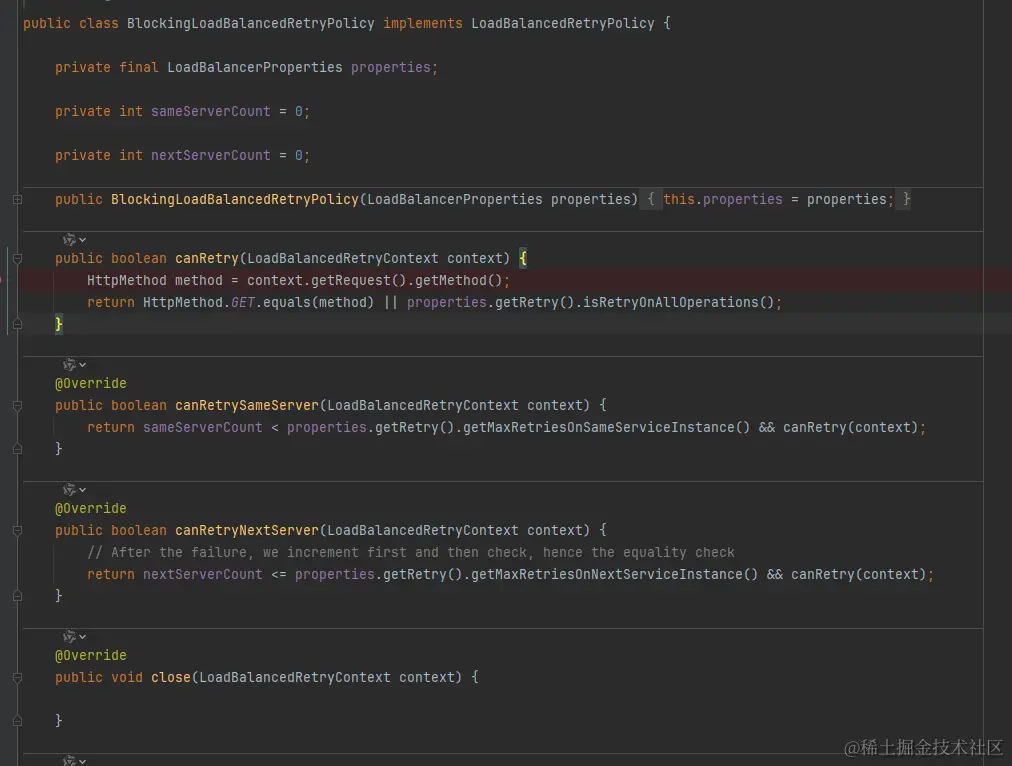Image resolution: width=1012 pixels, height=766 pixels.
Task: Click the 'this' keyword in the folded constructor
Action: click(x=679, y=199)
